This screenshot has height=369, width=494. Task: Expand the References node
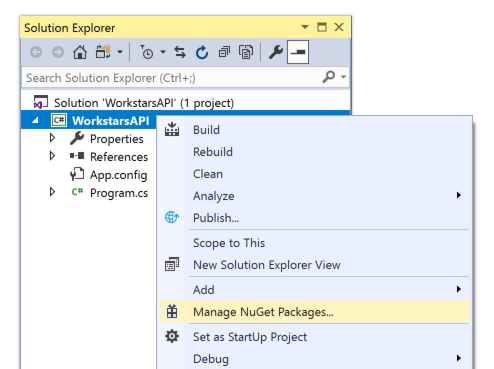tap(52, 156)
